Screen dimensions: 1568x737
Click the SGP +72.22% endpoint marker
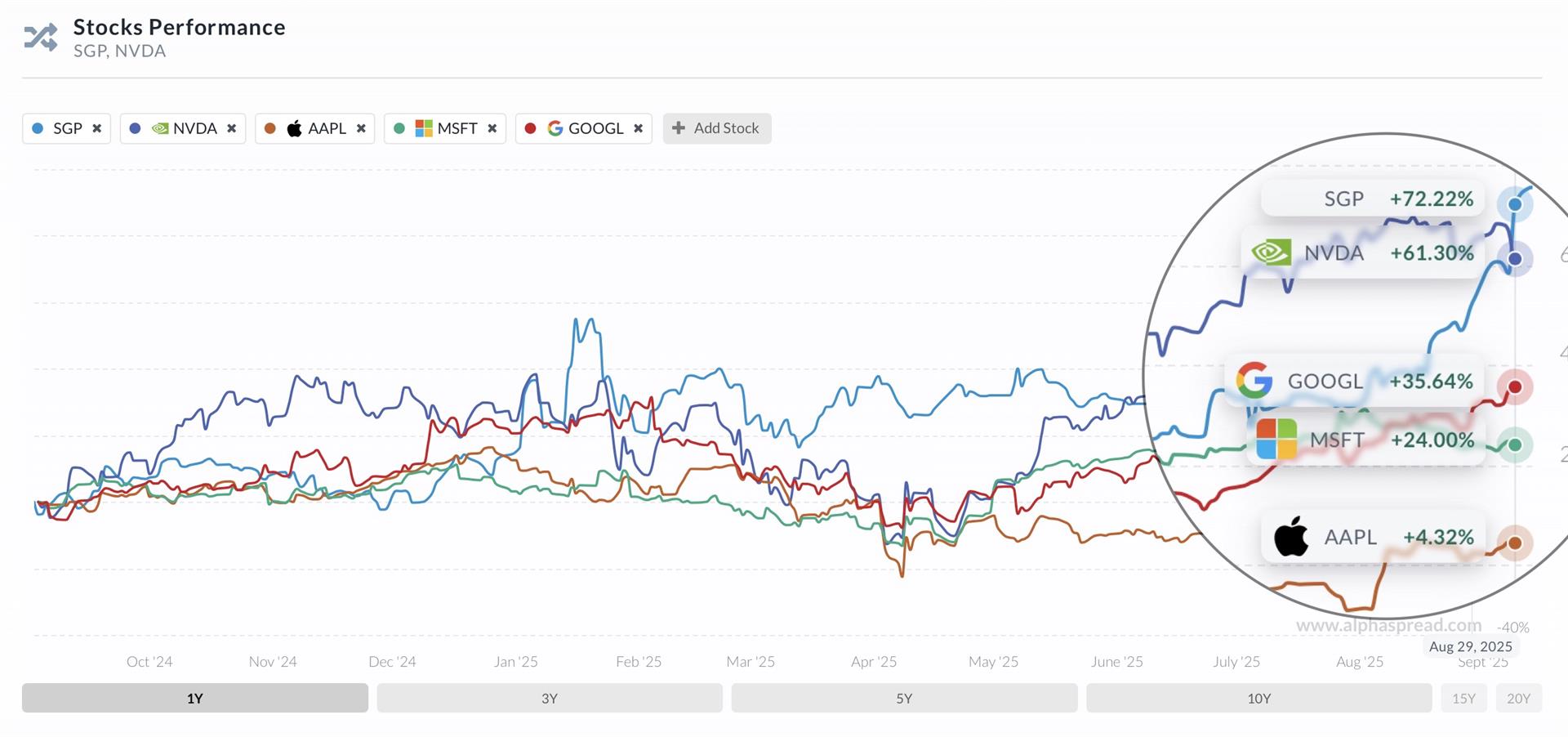pos(1515,204)
